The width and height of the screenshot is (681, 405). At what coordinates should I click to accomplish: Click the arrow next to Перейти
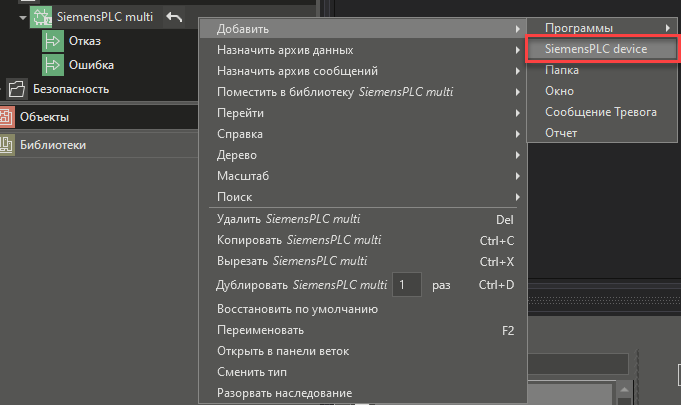coord(518,113)
